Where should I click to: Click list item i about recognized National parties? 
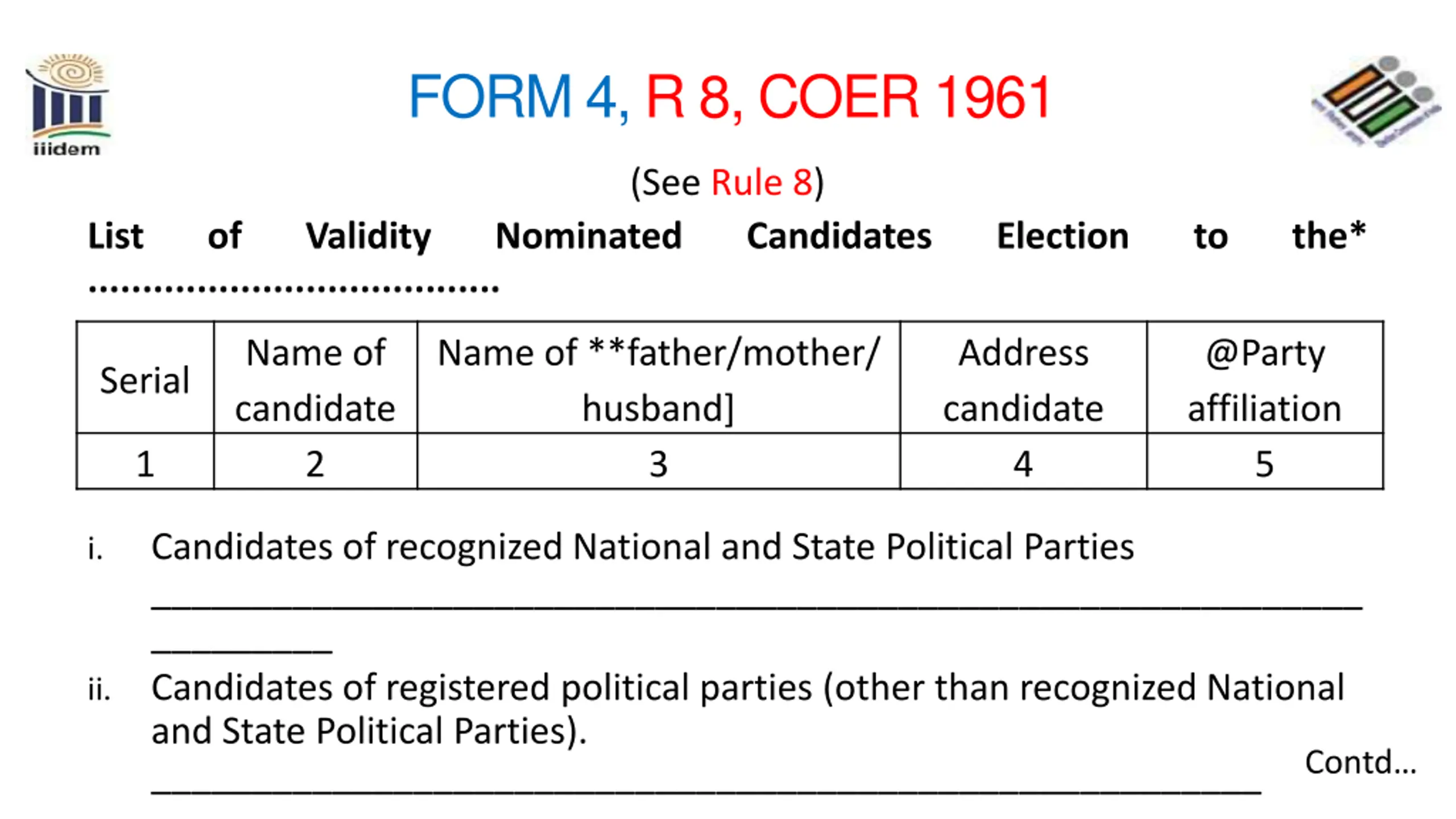tap(642, 547)
